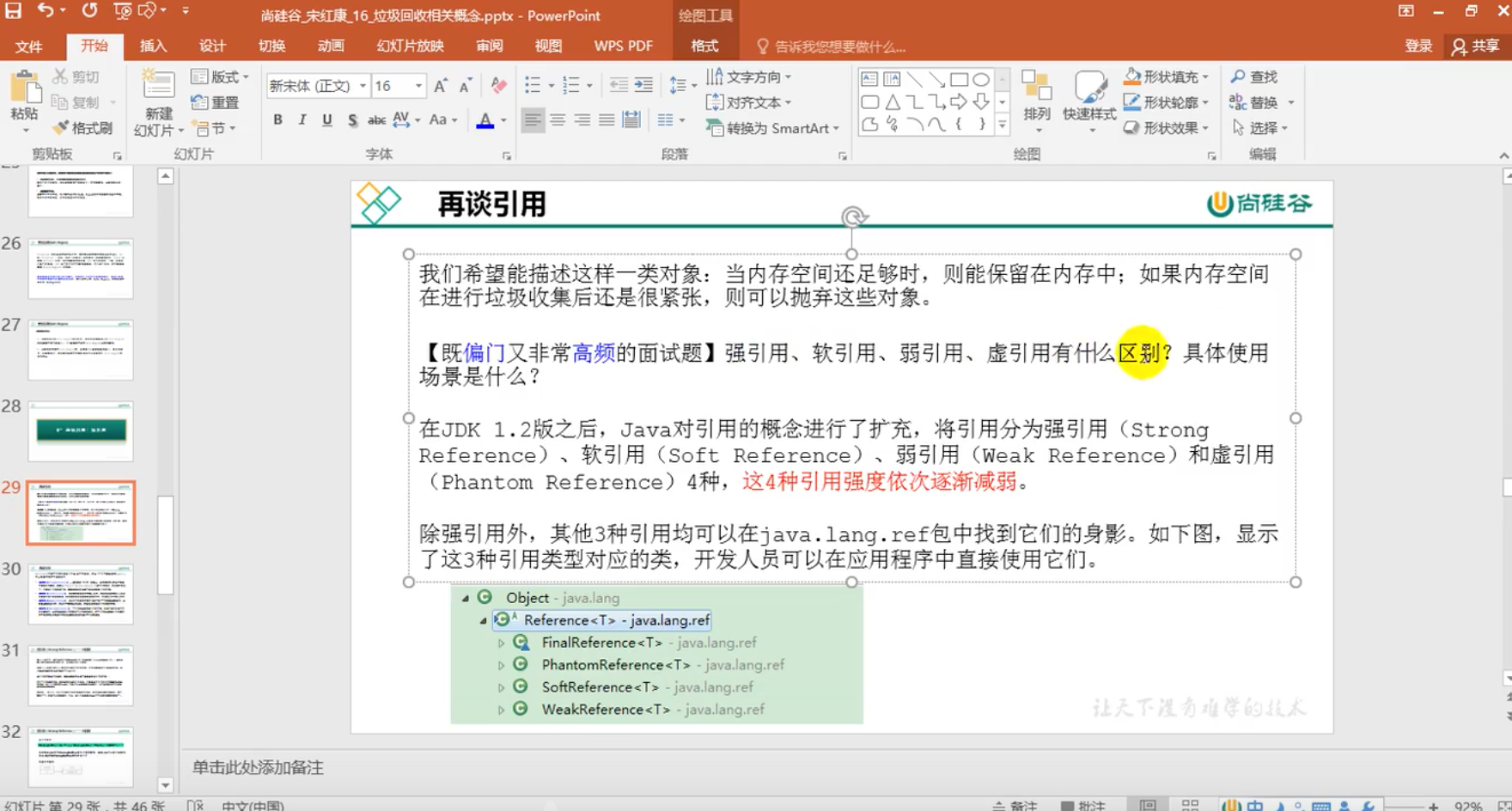
Task: Expand the shapes gallery more arrow
Action: 1002,125
